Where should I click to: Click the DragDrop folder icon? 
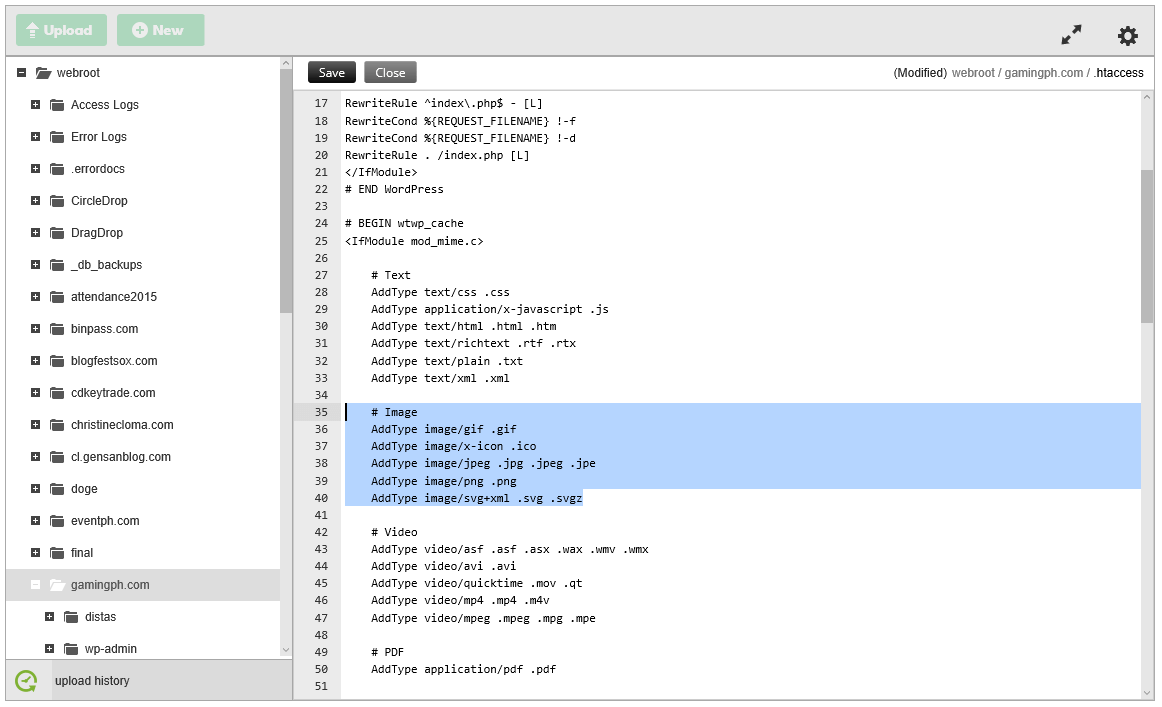point(57,233)
